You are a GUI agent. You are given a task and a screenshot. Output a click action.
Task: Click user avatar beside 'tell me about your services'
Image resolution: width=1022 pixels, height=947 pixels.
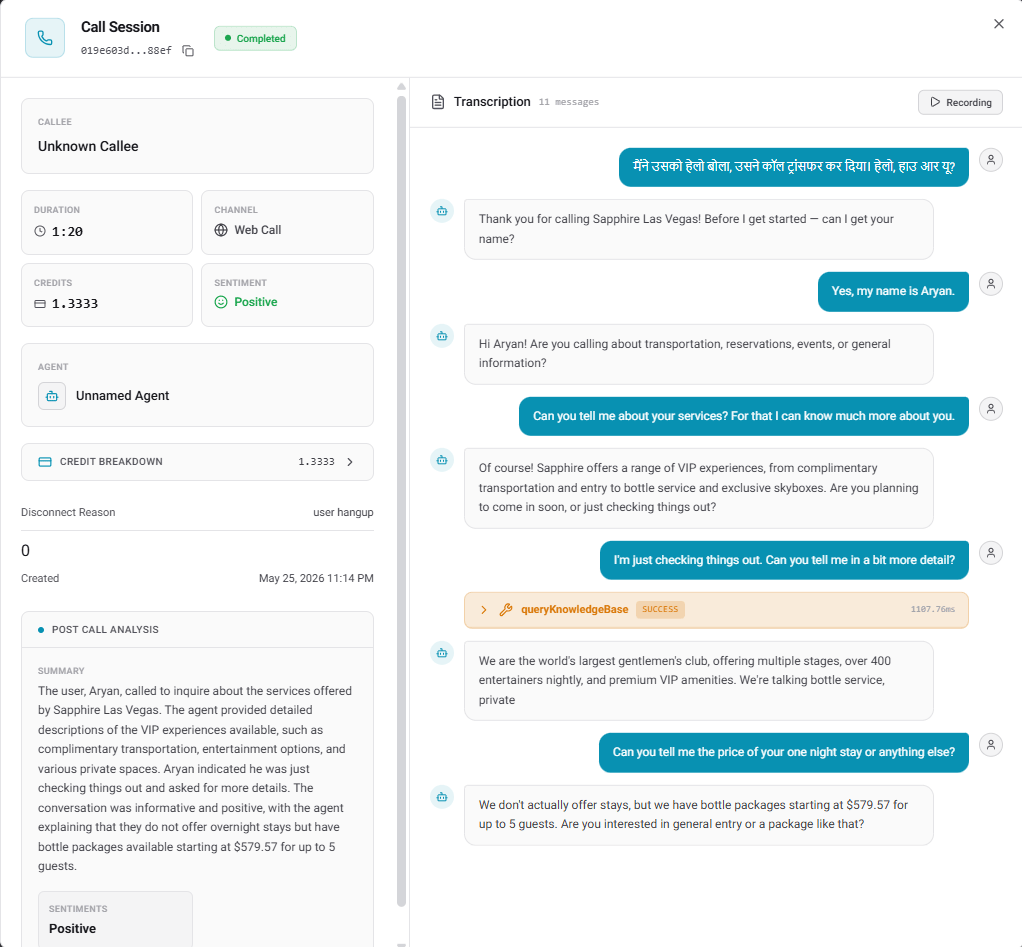pyautogui.click(x=991, y=409)
